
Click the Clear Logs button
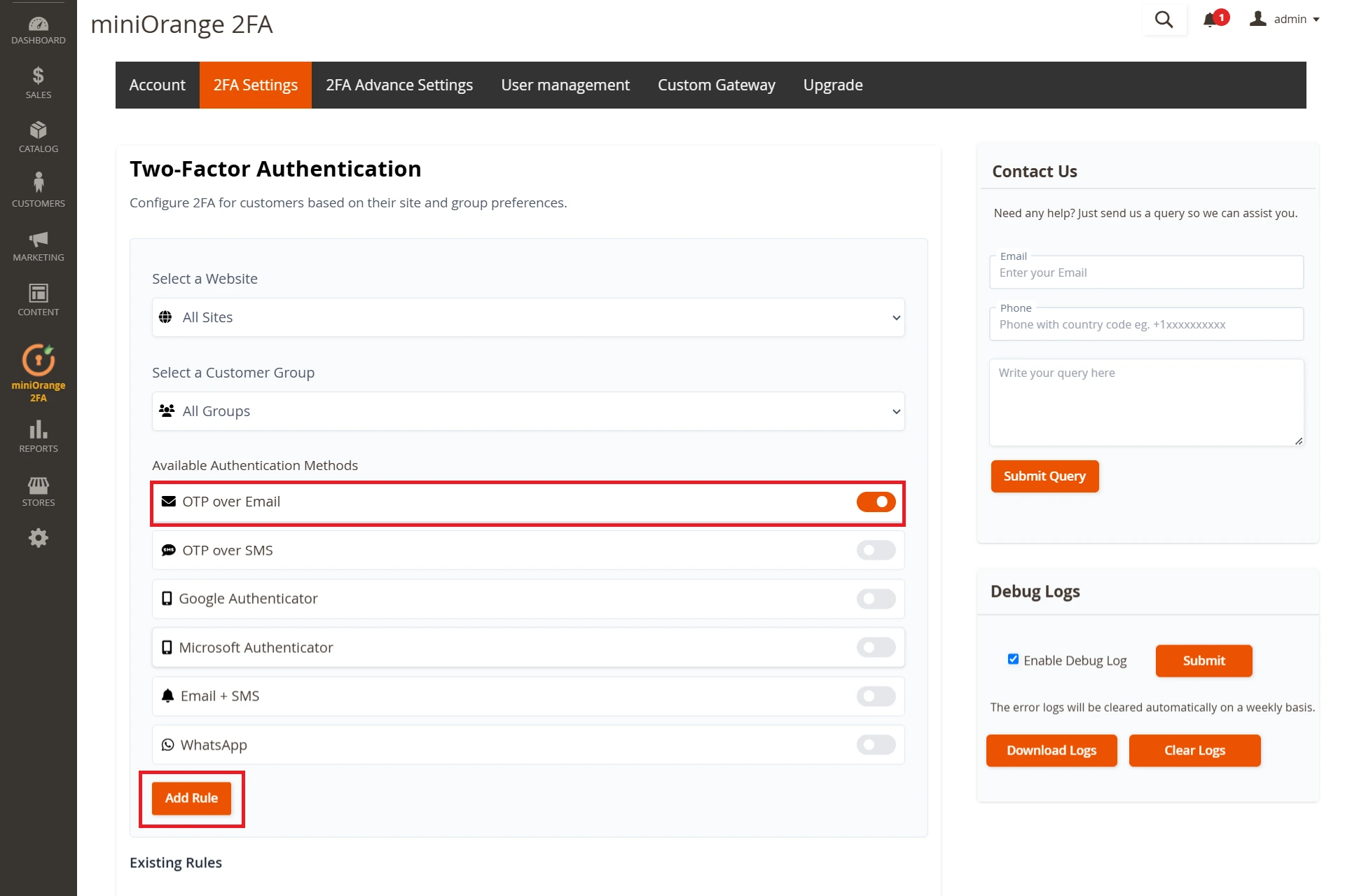pyautogui.click(x=1194, y=750)
